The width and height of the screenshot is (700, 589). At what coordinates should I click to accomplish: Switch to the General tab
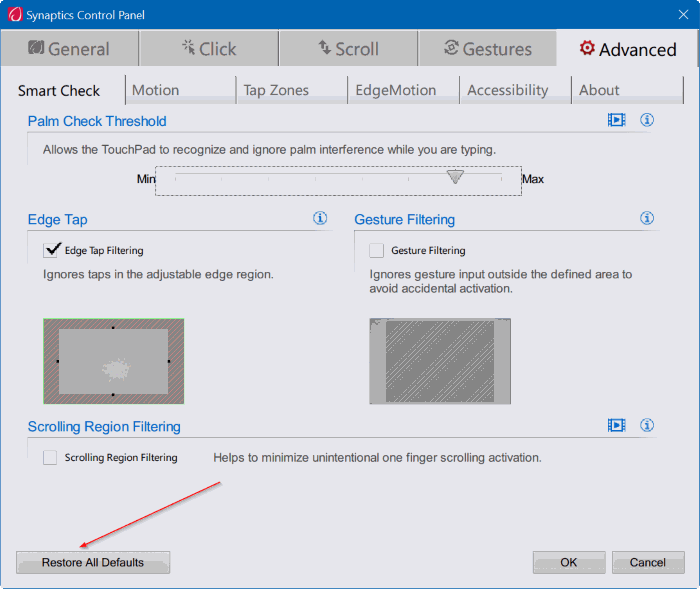(x=69, y=49)
